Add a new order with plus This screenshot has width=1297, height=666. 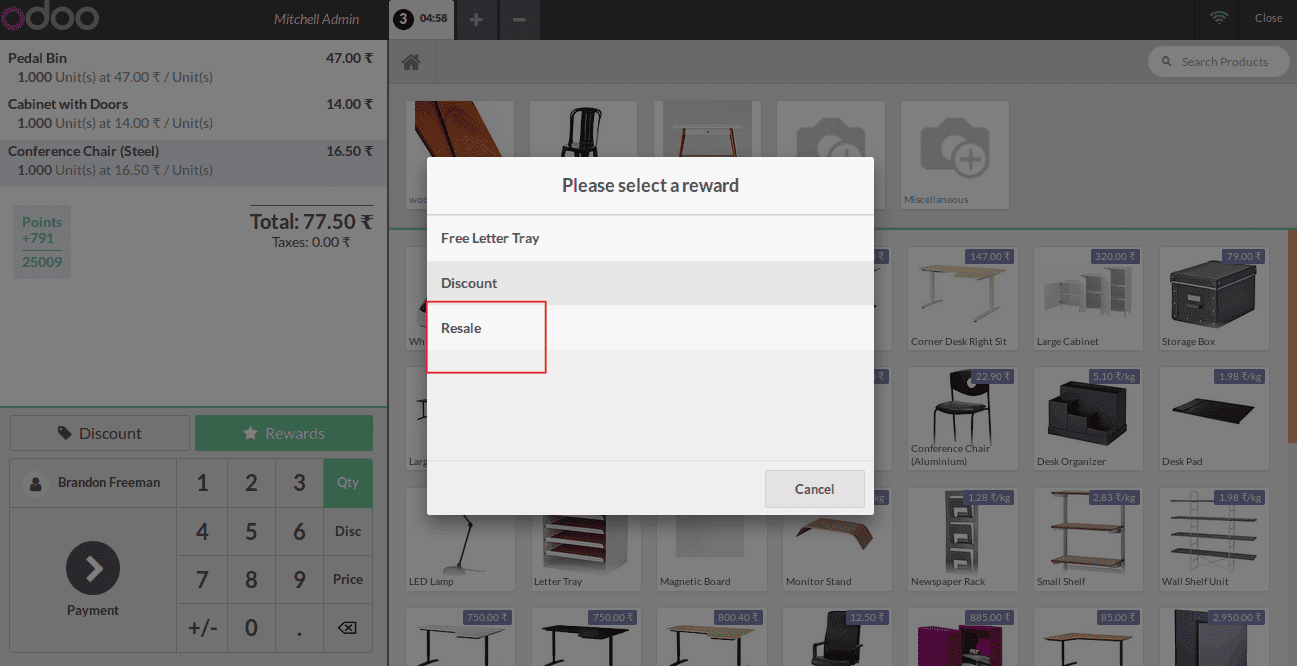click(x=476, y=20)
